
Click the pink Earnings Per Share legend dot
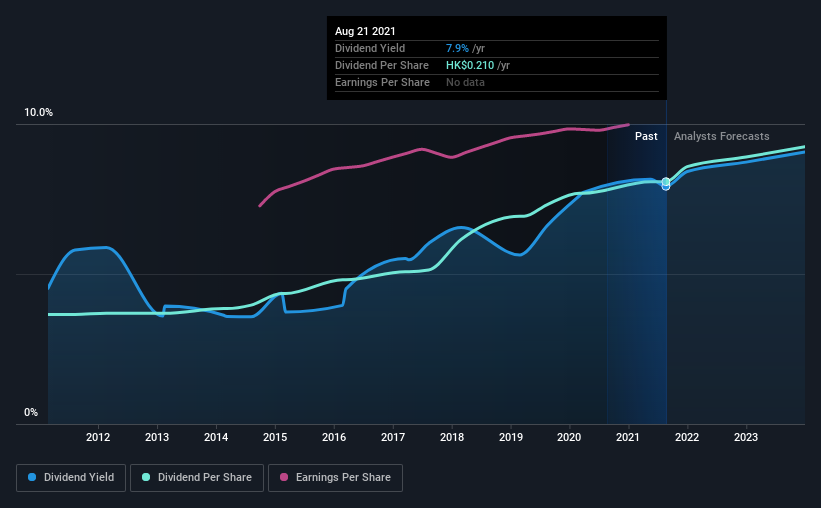click(284, 477)
